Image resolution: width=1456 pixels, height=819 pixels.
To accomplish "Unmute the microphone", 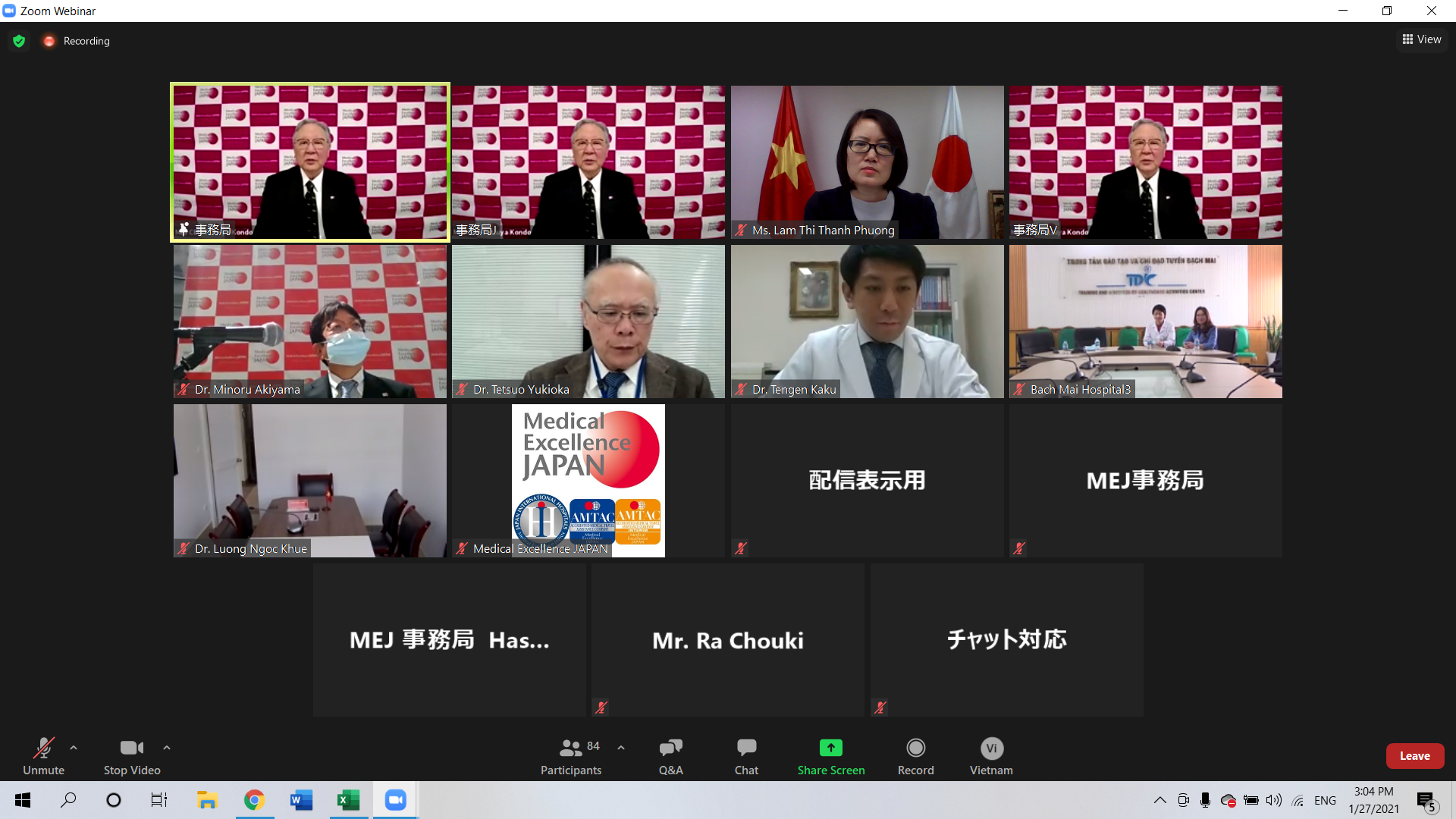I will [43, 756].
